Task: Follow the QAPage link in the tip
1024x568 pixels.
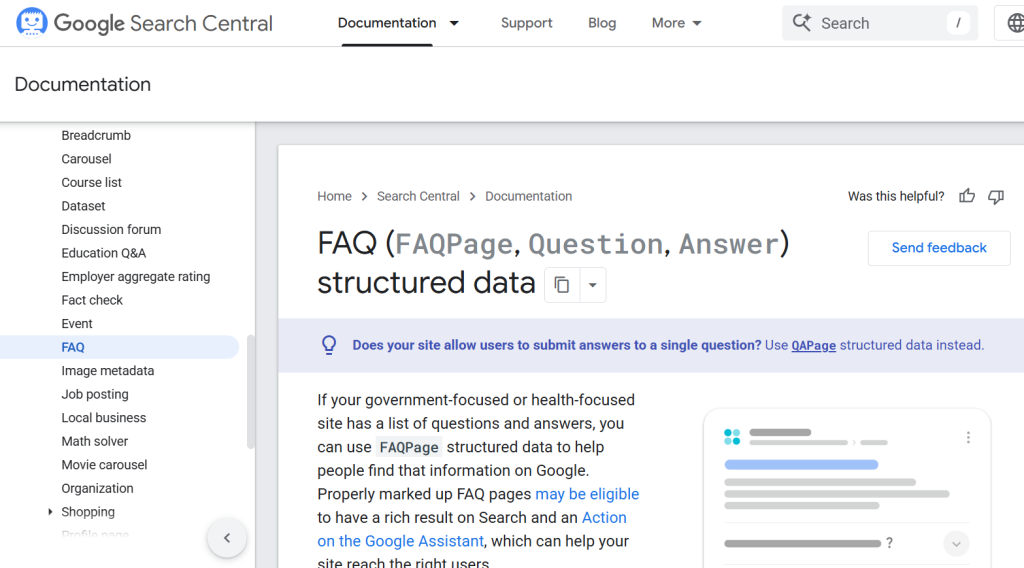Action: click(x=813, y=345)
